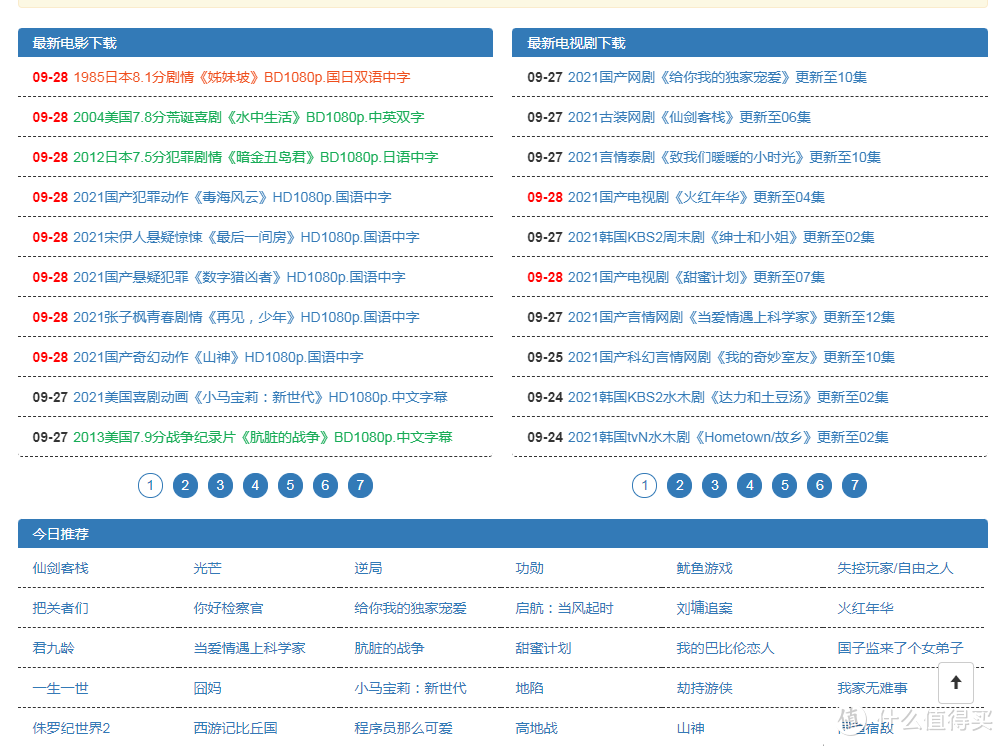Select page 3 in the TV series pagination
1004x746 pixels.
click(714, 485)
